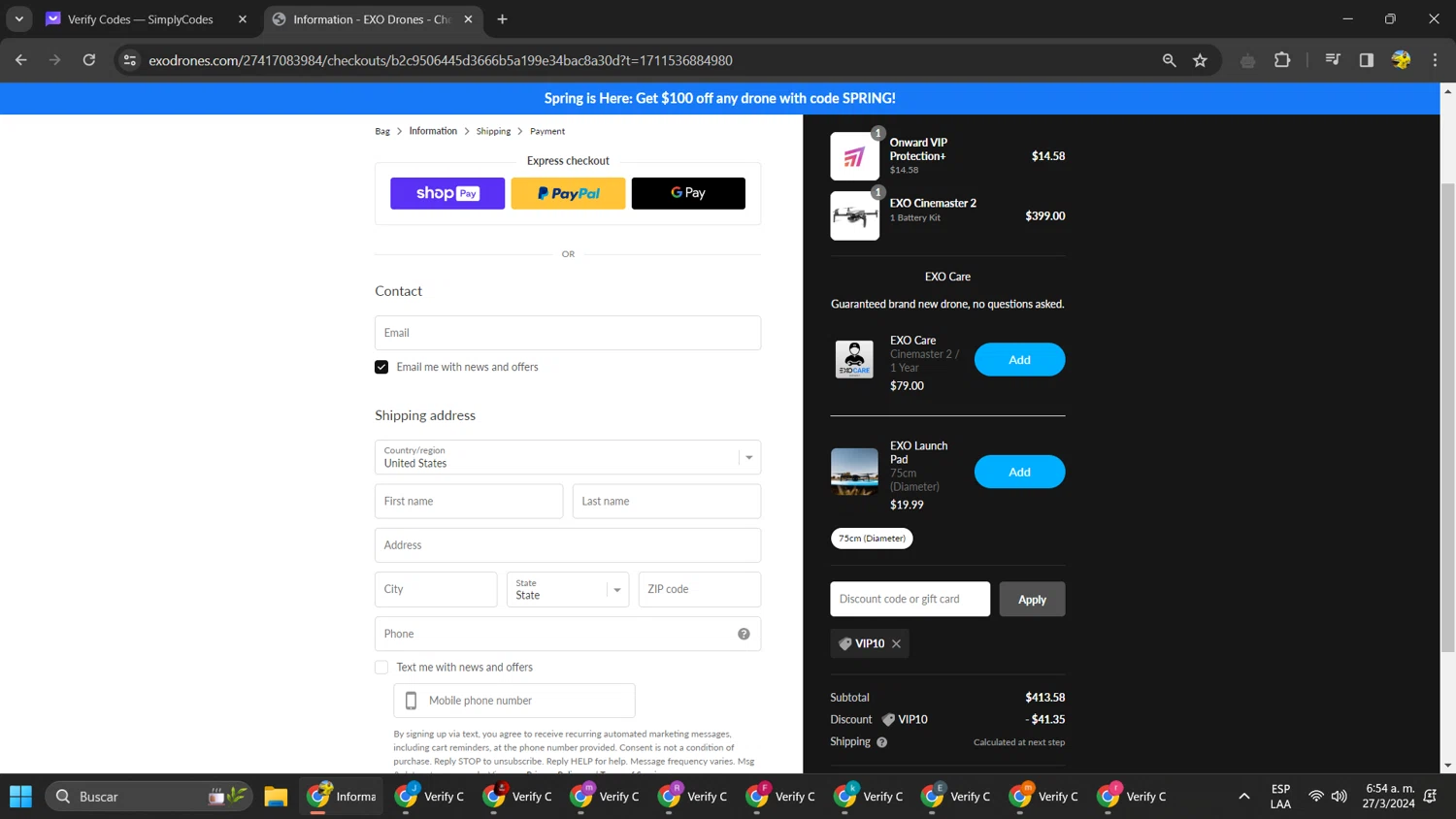Open the Chrome profile avatar
This screenshot has height=819, width=1456.
point(1401,60)
